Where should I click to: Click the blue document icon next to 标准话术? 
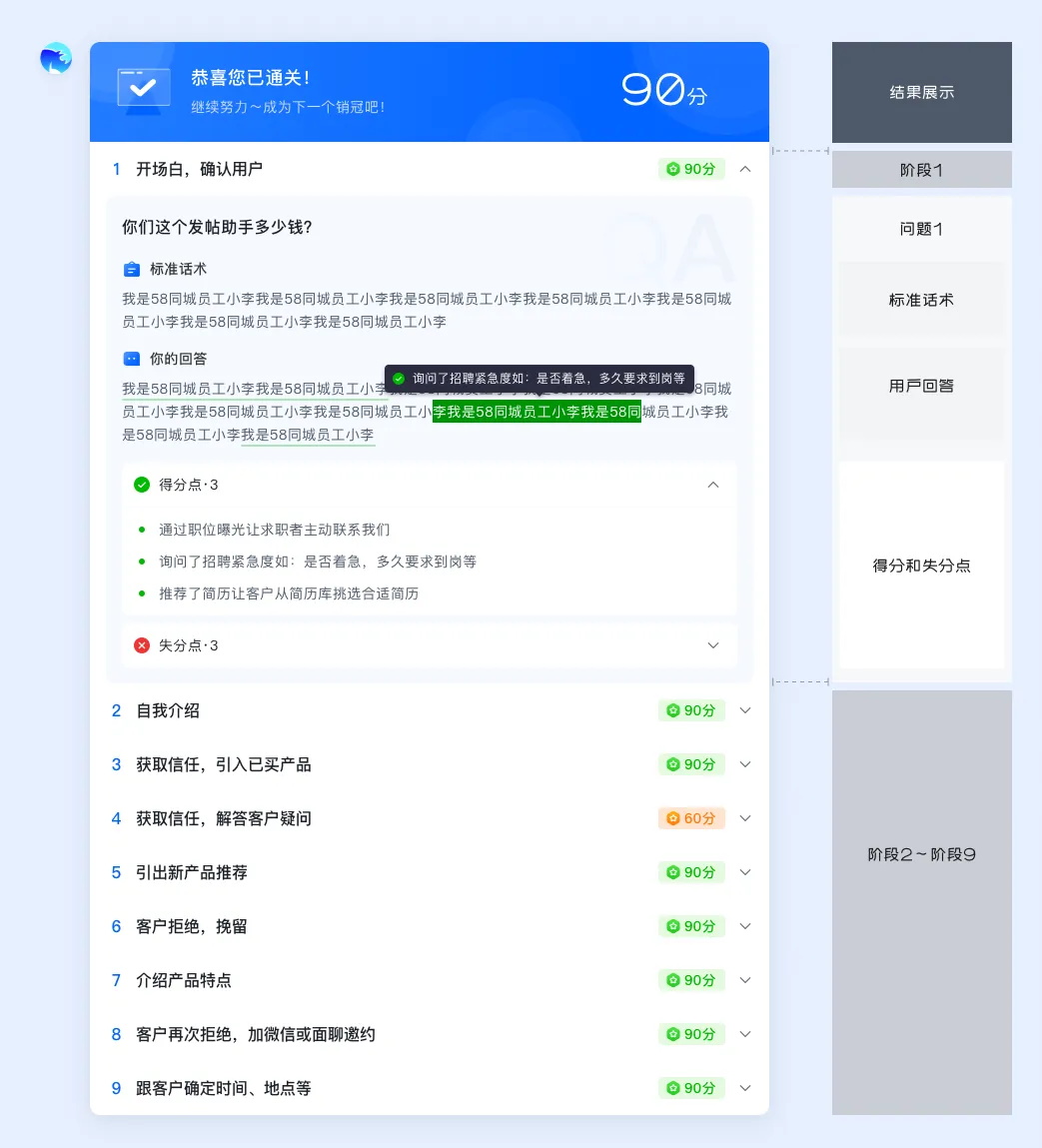point(131,268)
